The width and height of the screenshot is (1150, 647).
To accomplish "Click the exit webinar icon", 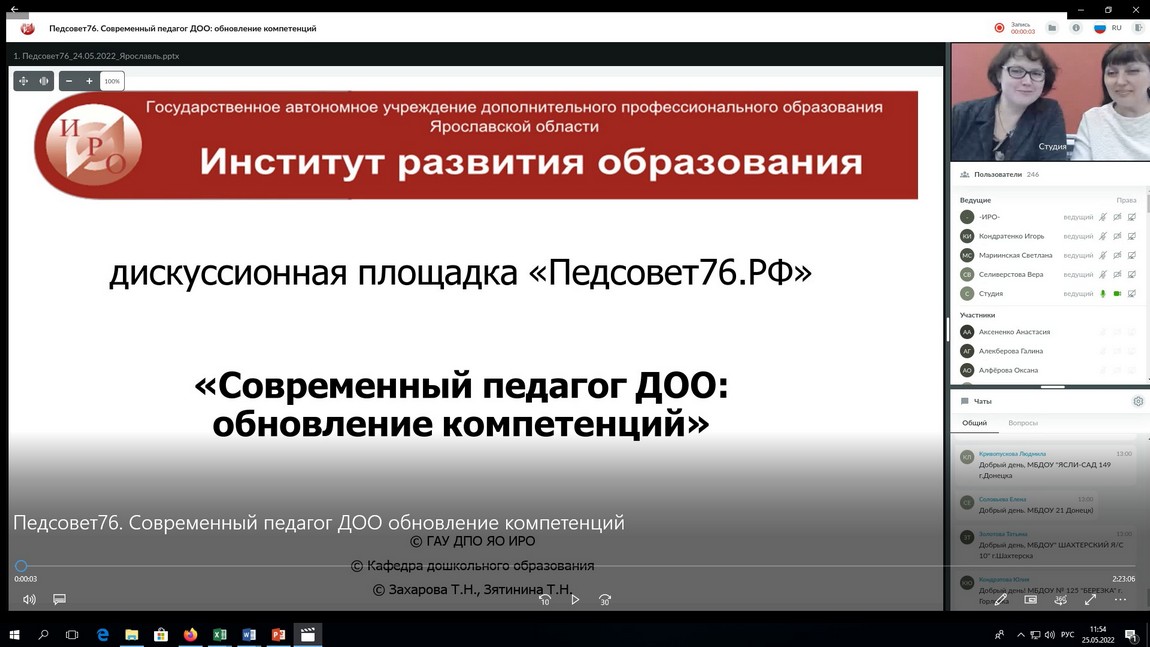I will (x=1138, y=28).
